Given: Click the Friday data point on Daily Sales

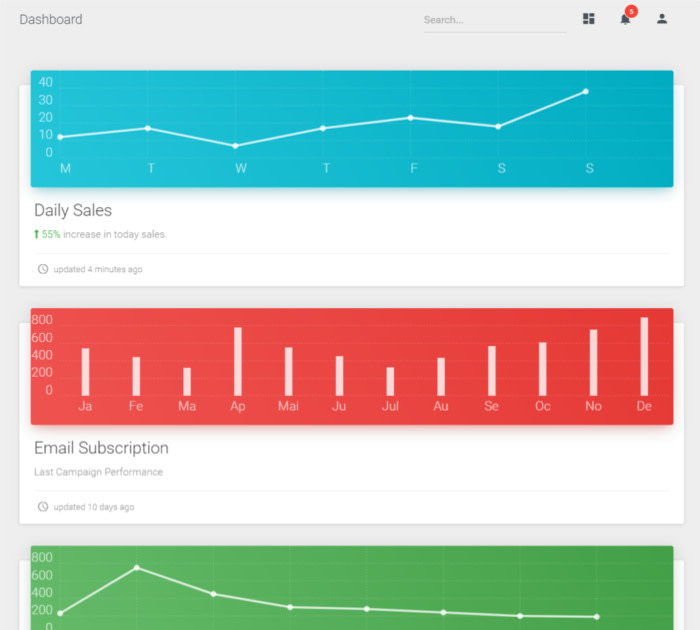Looking at the screenshot, I should click(x=411, y=118).
